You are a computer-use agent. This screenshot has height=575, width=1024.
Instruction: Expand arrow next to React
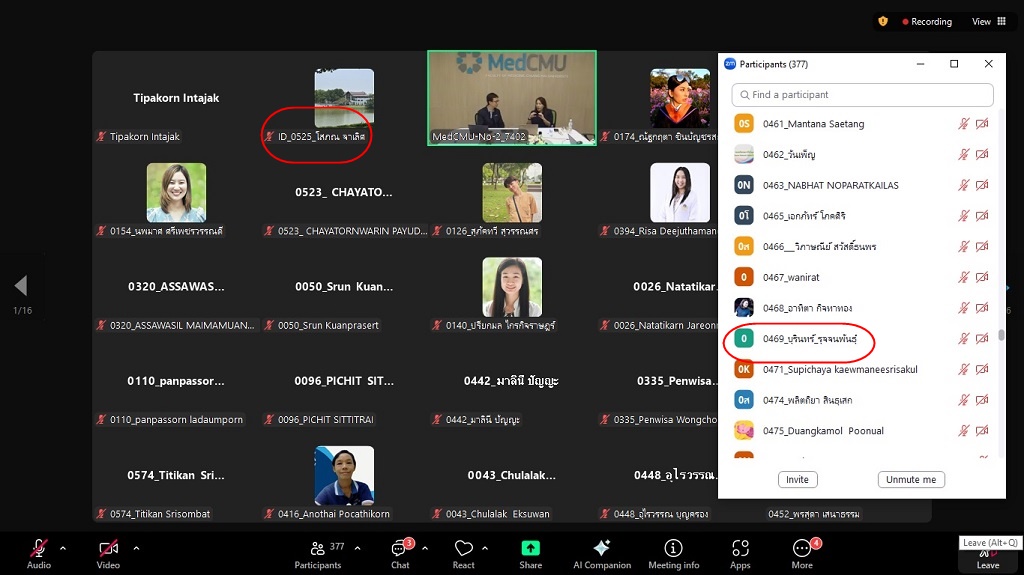click(x=485, y=548)
